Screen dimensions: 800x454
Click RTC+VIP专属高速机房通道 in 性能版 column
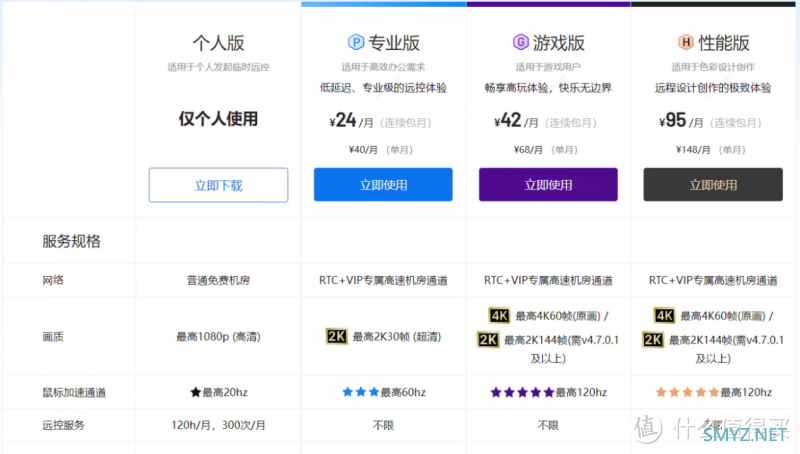(x=713, y=280)
